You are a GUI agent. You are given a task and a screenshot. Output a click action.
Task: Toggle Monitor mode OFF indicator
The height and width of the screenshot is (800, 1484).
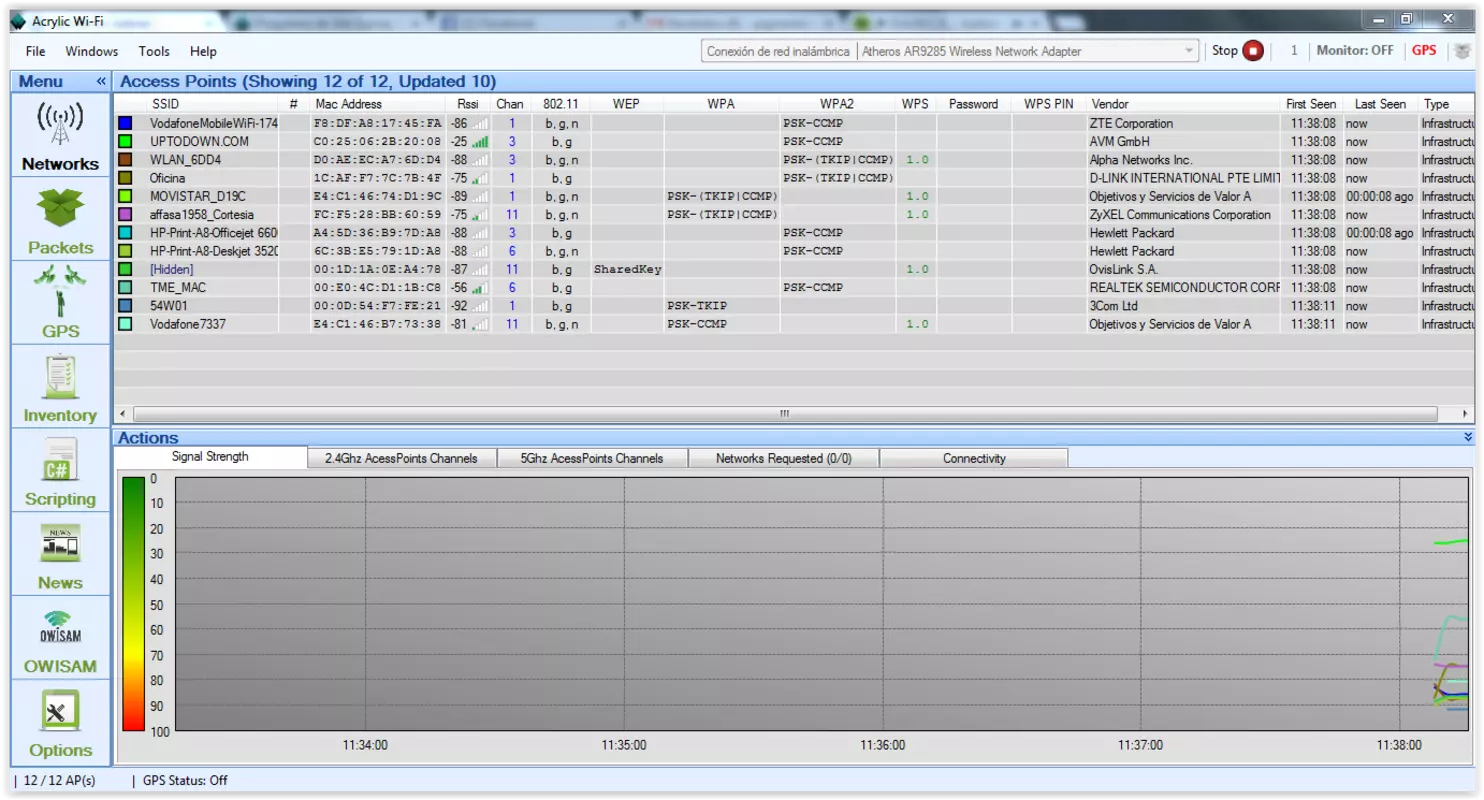[1355, 51]
